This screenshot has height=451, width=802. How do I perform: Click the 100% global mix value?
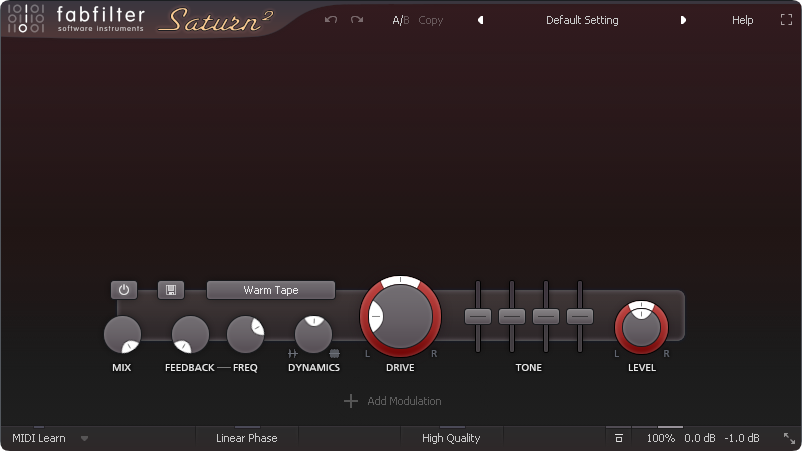tap(660, 438)
